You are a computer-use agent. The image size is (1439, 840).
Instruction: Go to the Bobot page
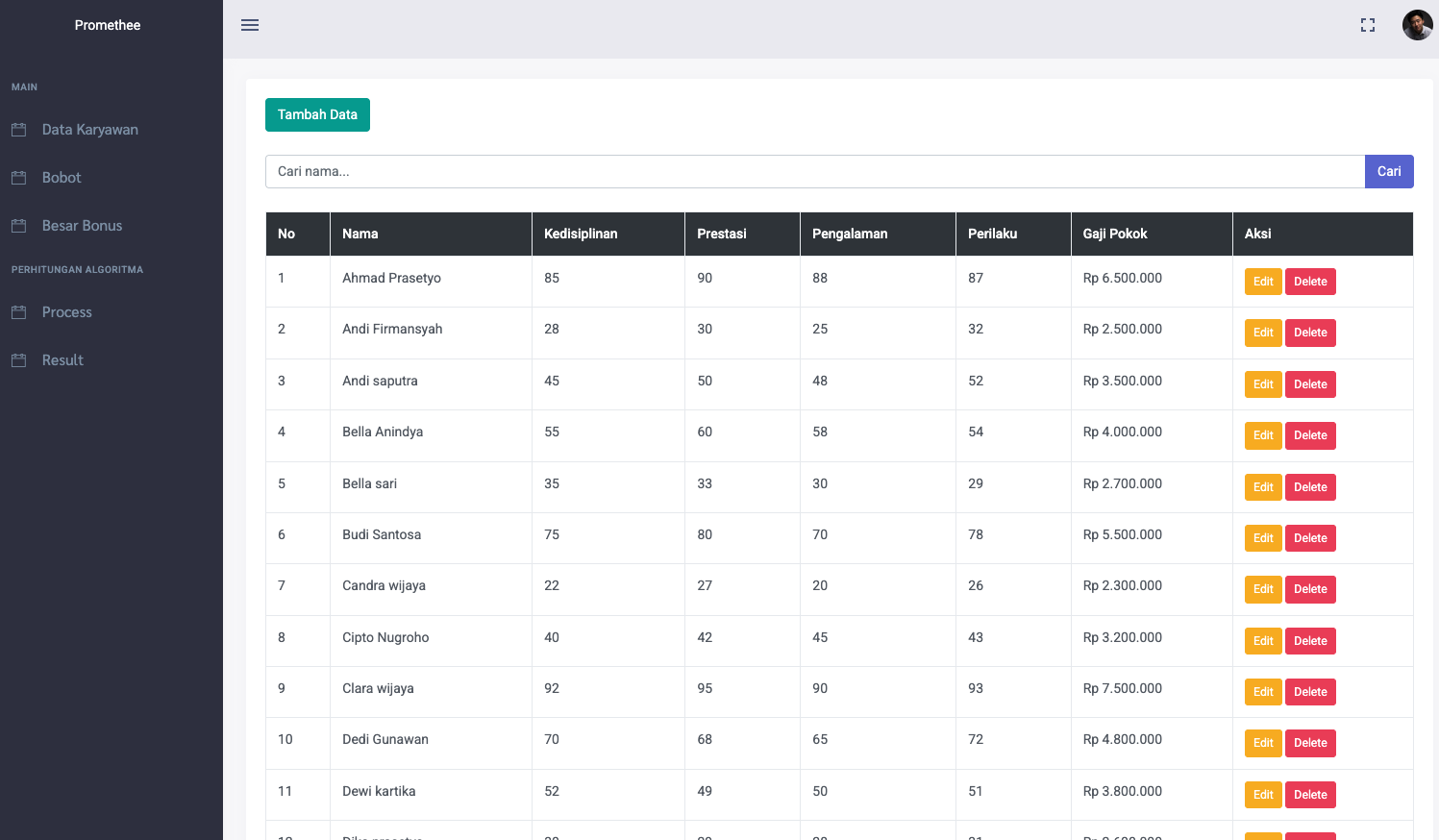click(x=62, y=178)
